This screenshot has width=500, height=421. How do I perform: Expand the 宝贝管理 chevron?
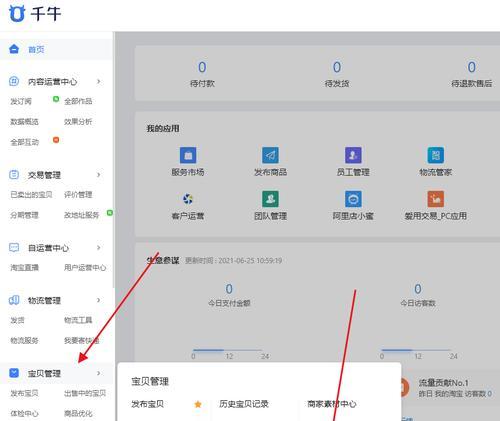98,373
